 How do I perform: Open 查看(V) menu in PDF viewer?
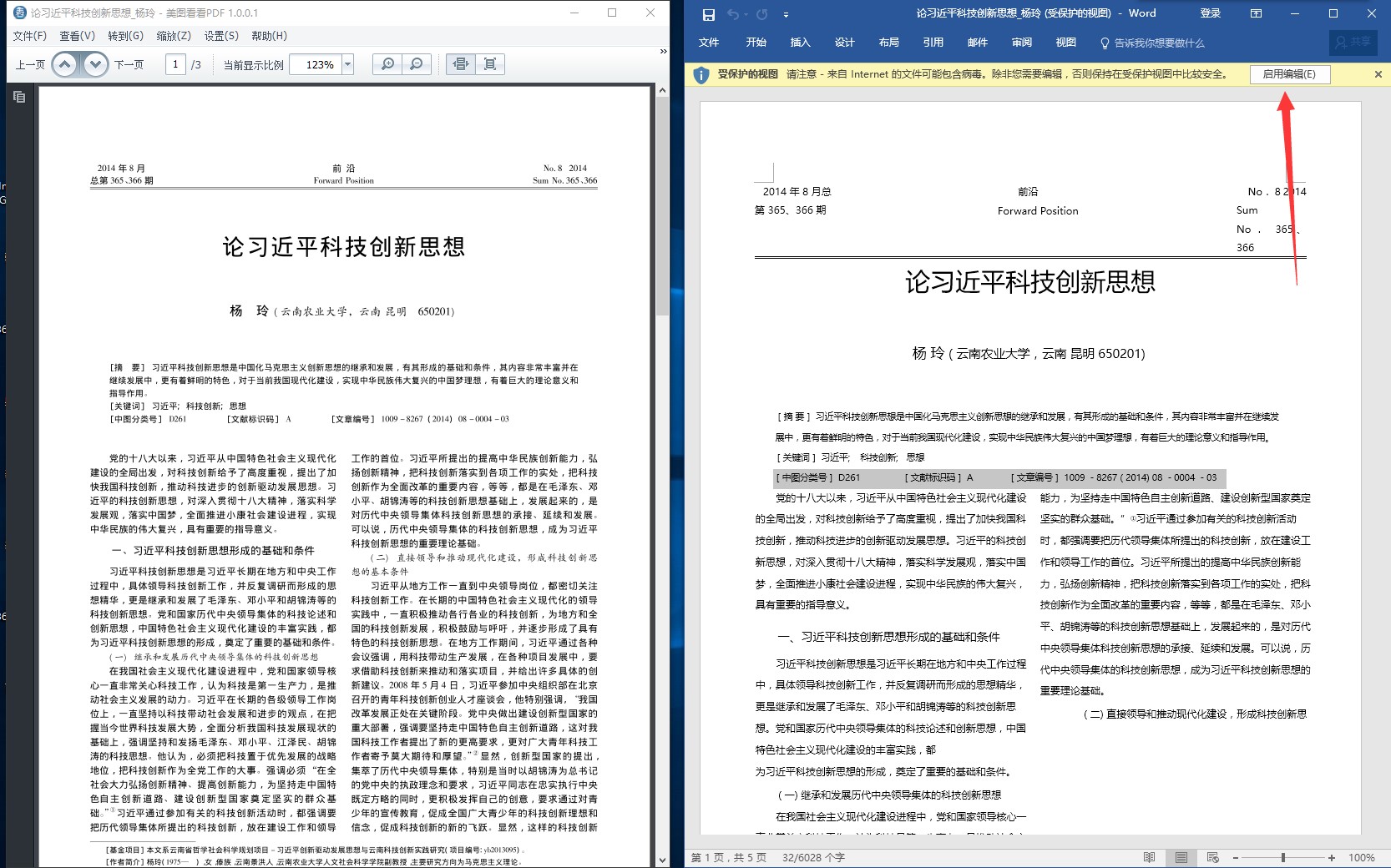[77, 36]
